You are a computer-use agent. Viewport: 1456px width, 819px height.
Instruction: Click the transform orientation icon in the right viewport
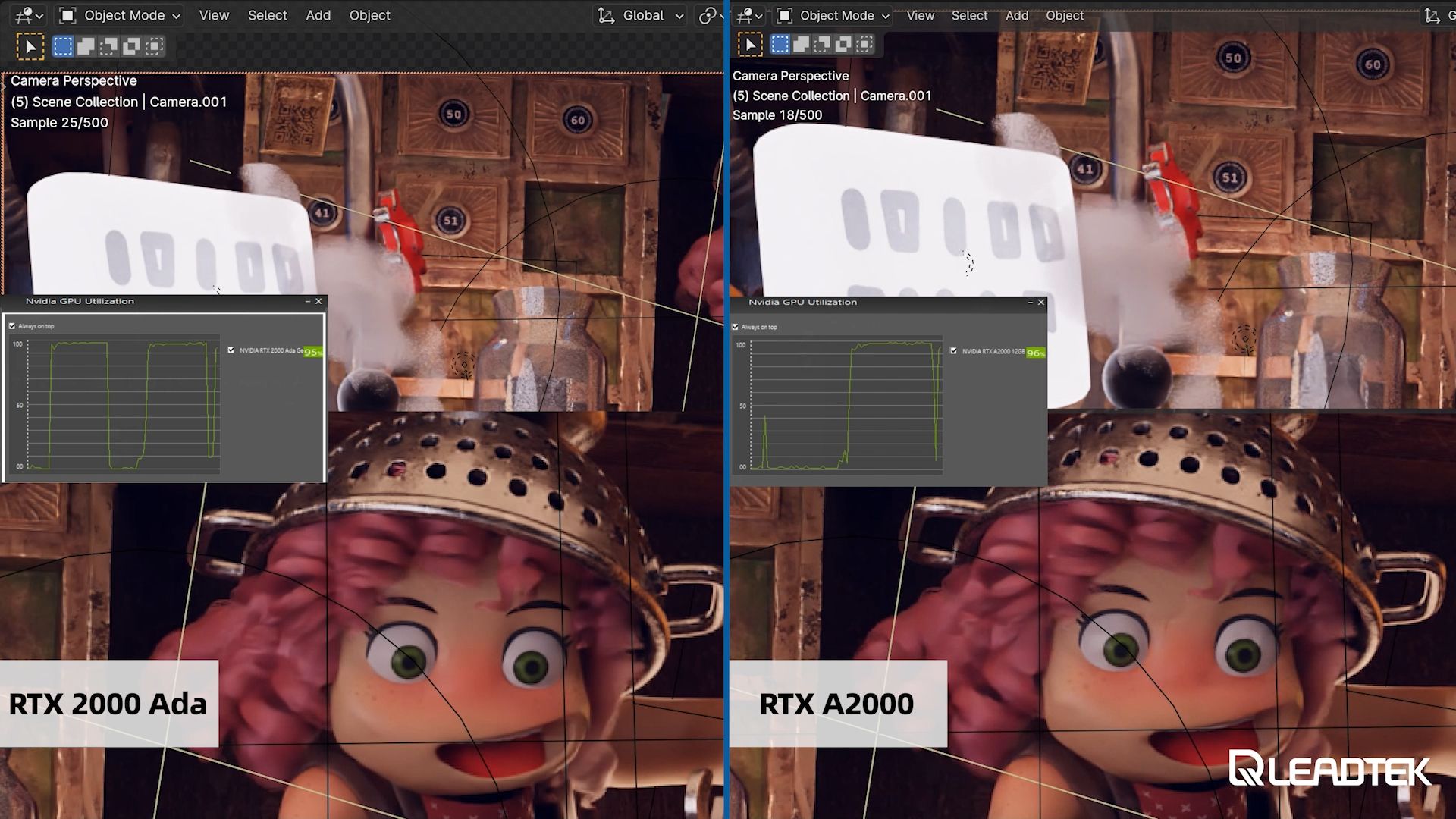(1432, 15)
